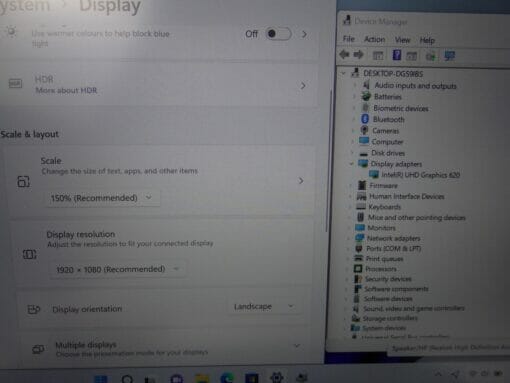Collapse the Display adapters tree node
Viewport: 510px width, 383px height.
tap(351, 164)
